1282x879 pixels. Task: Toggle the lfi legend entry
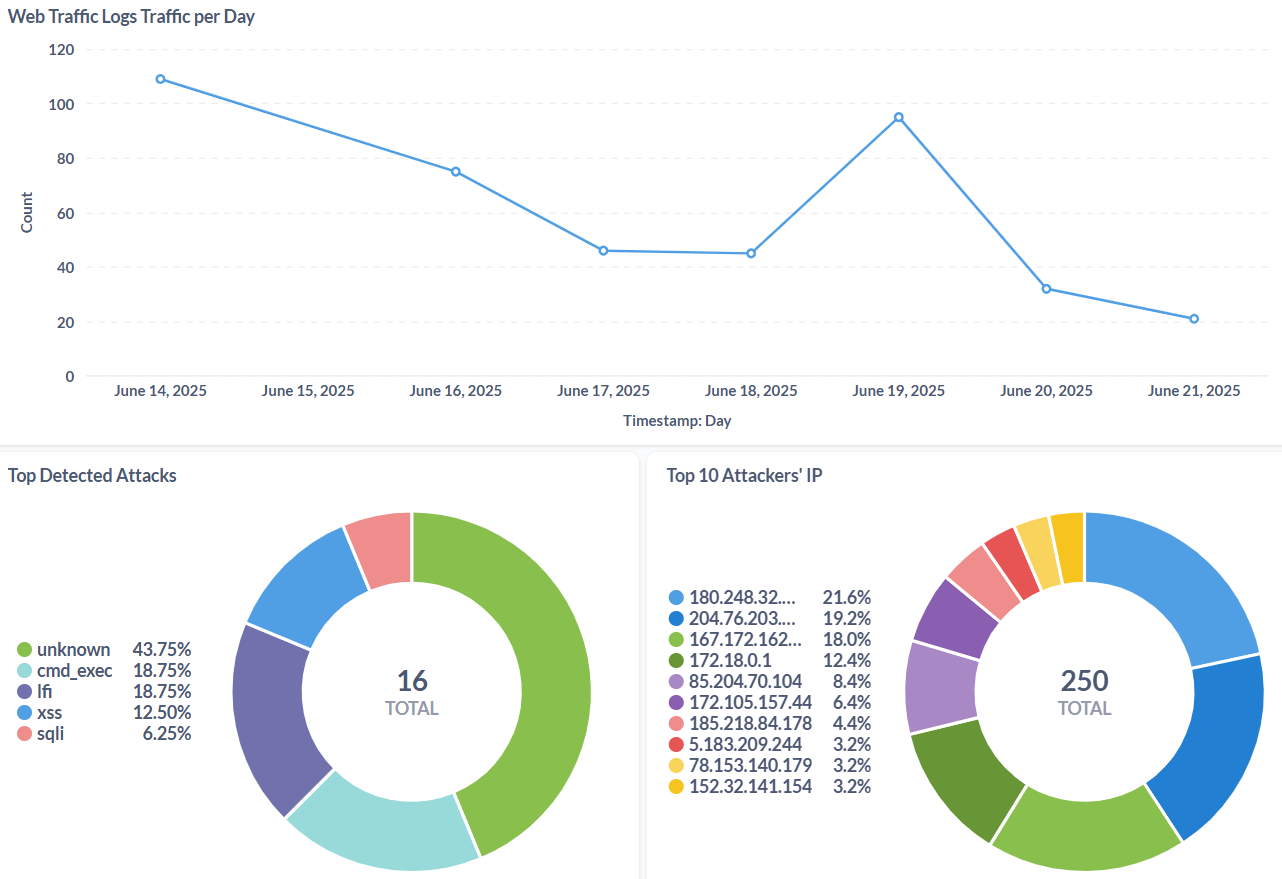coord(47,692)
